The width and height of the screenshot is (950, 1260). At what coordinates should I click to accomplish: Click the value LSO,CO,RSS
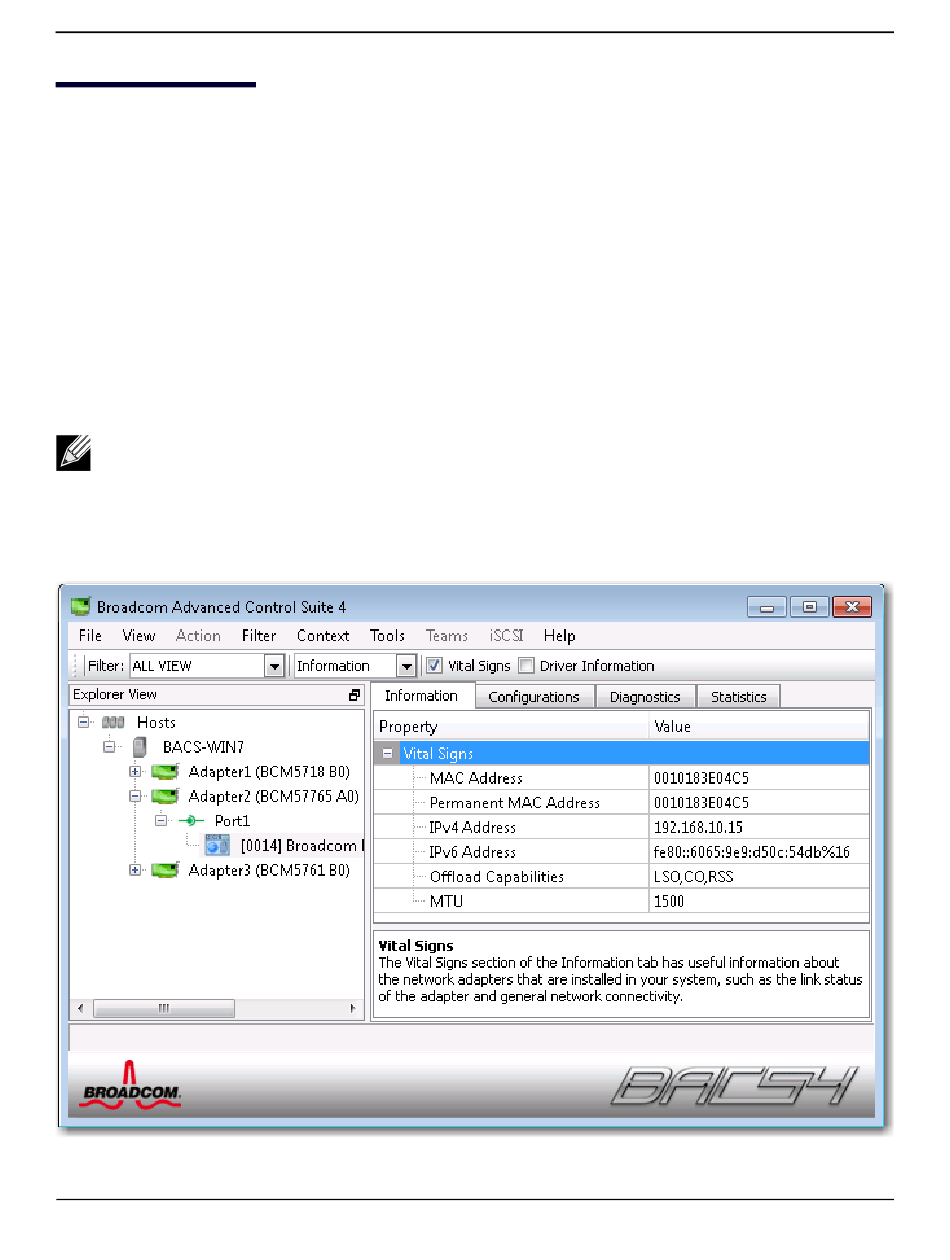pos(691,877)
